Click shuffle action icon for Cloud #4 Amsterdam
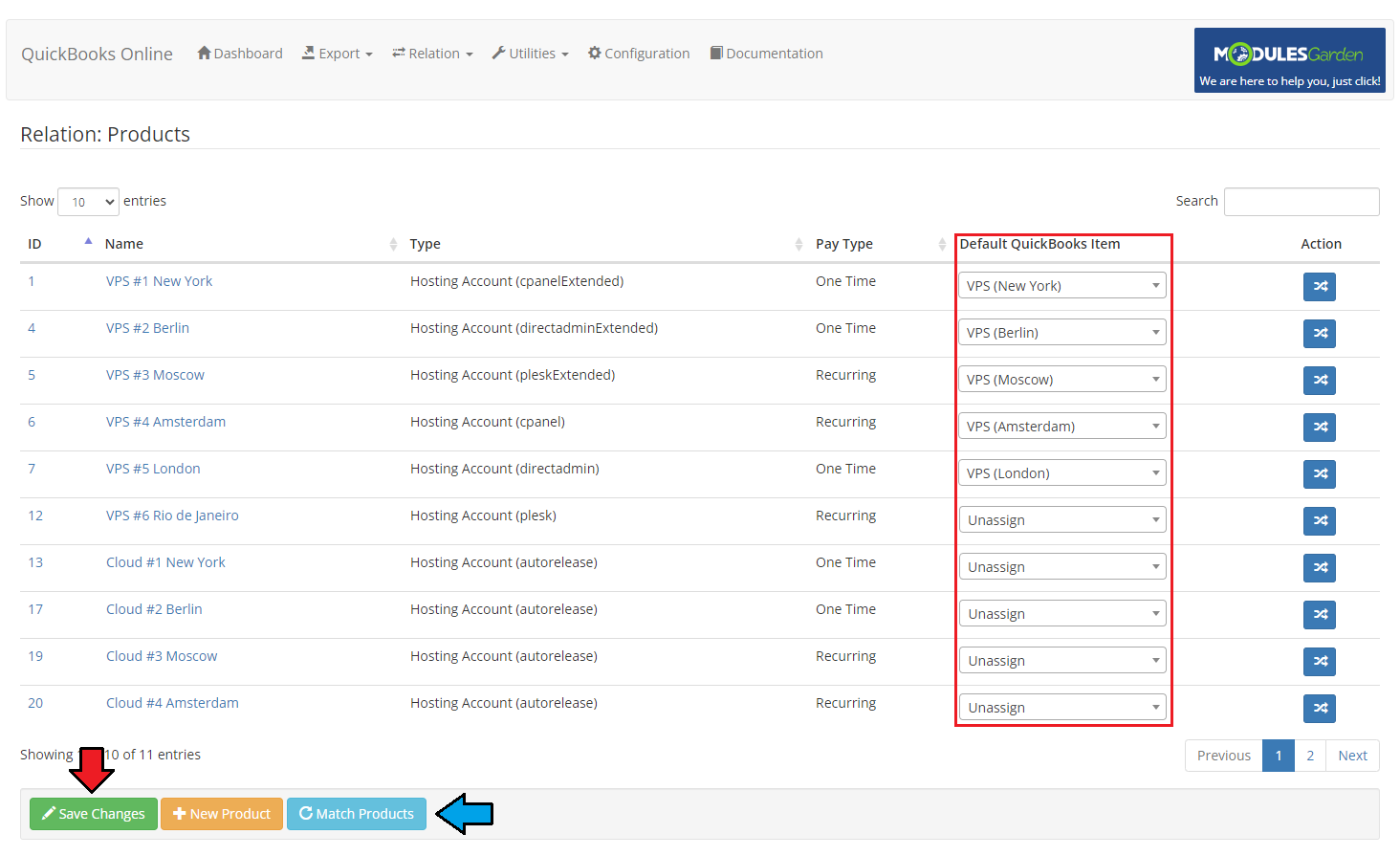 (1319, 708)
